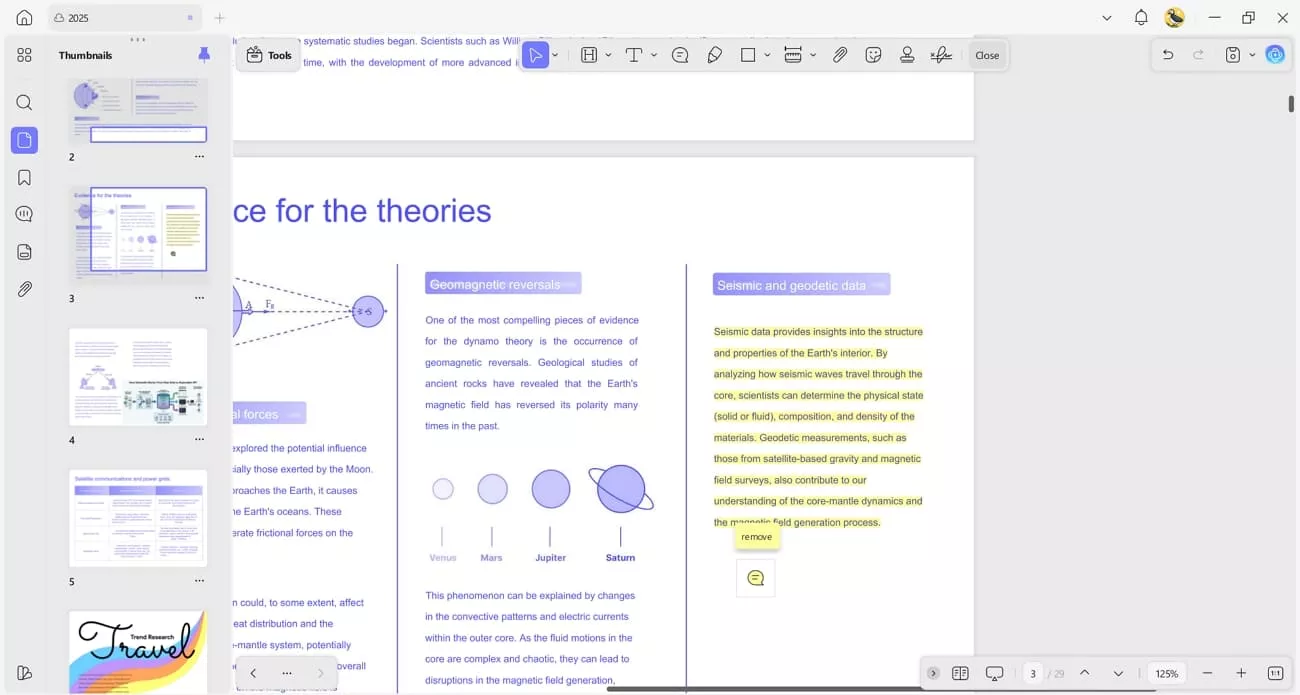The height and width of the screenshot is (695, 1300).
Task: Open Search in the left sidebar
Action: pyautogui.click(x=24, y=102)
